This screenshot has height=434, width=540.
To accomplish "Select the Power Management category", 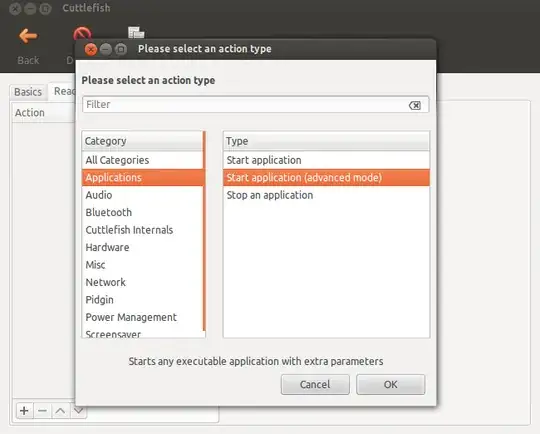I will pyautogui.click(x=143, y=317).
